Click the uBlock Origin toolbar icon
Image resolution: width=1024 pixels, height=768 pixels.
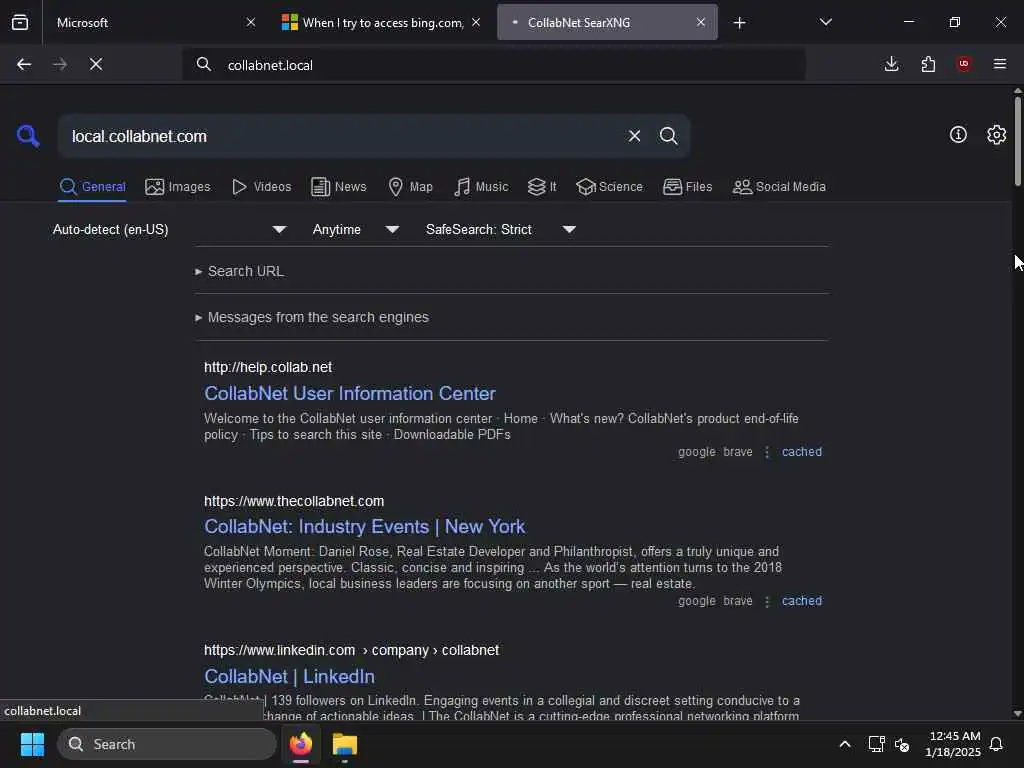pos(964,64)
